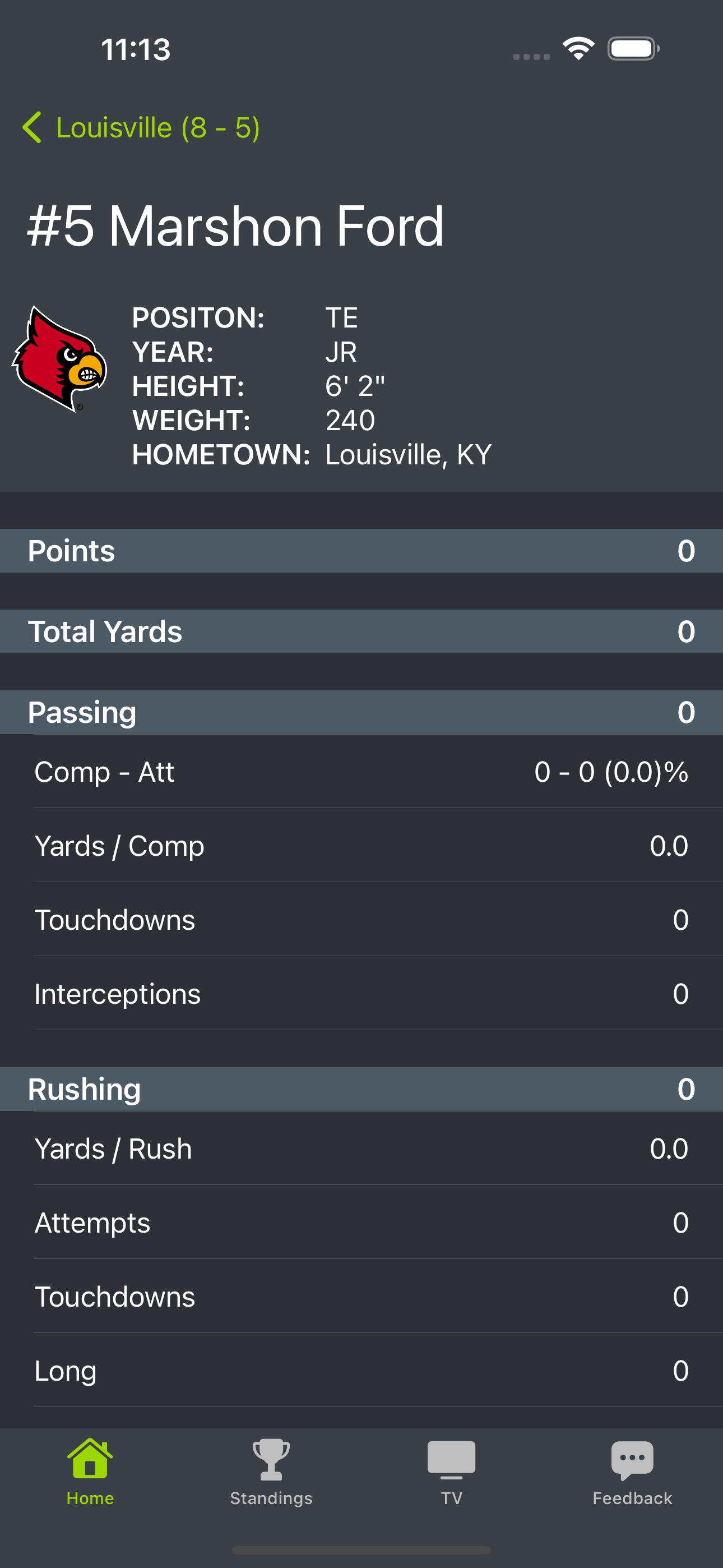Tap the Yards / Comp row
The height and width of the screenshot is (1568, 723).
pos(361,846)
